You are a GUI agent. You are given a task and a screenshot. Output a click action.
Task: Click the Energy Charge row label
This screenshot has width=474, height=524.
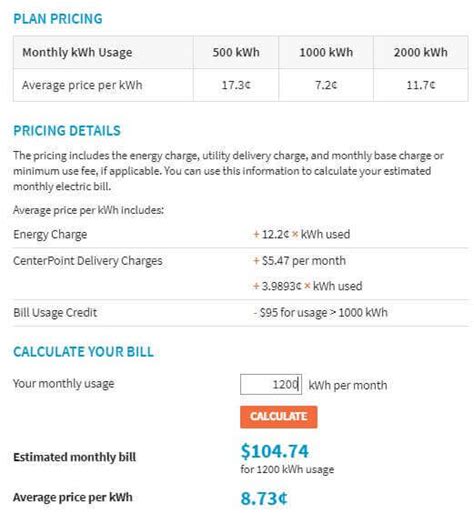[50, 235]
